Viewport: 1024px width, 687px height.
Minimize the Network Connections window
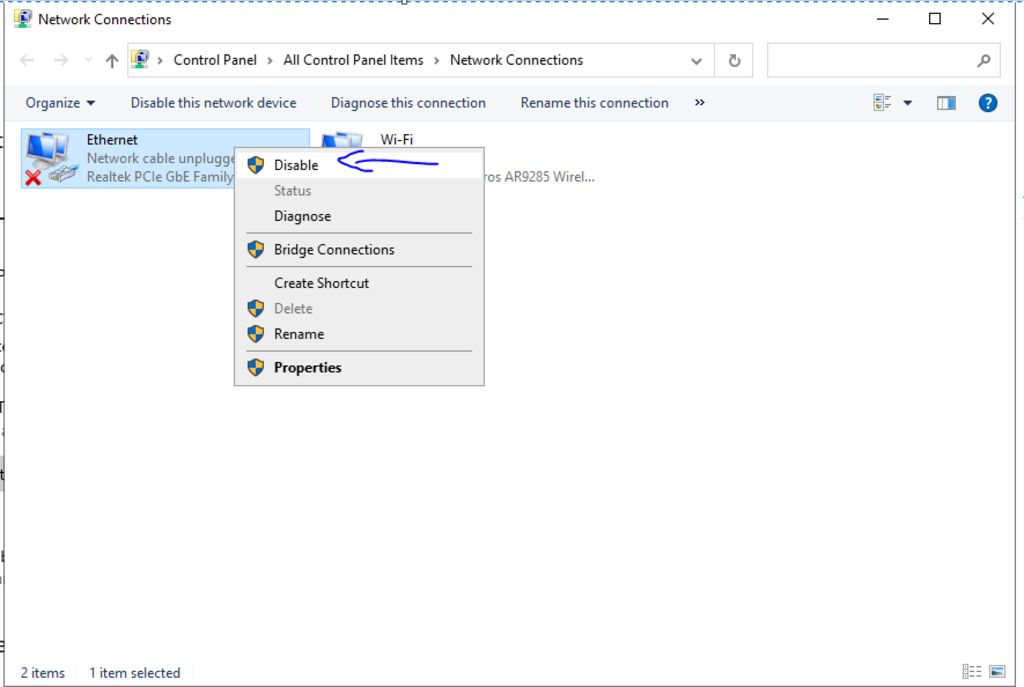[x=882, y=19]
